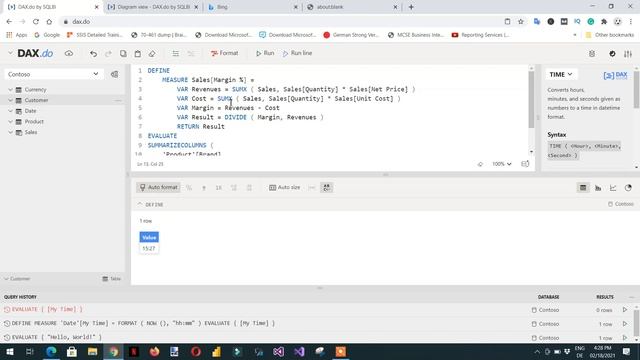Expand the Product table
Screen dimensions: 640x360
tap(10, 121)
